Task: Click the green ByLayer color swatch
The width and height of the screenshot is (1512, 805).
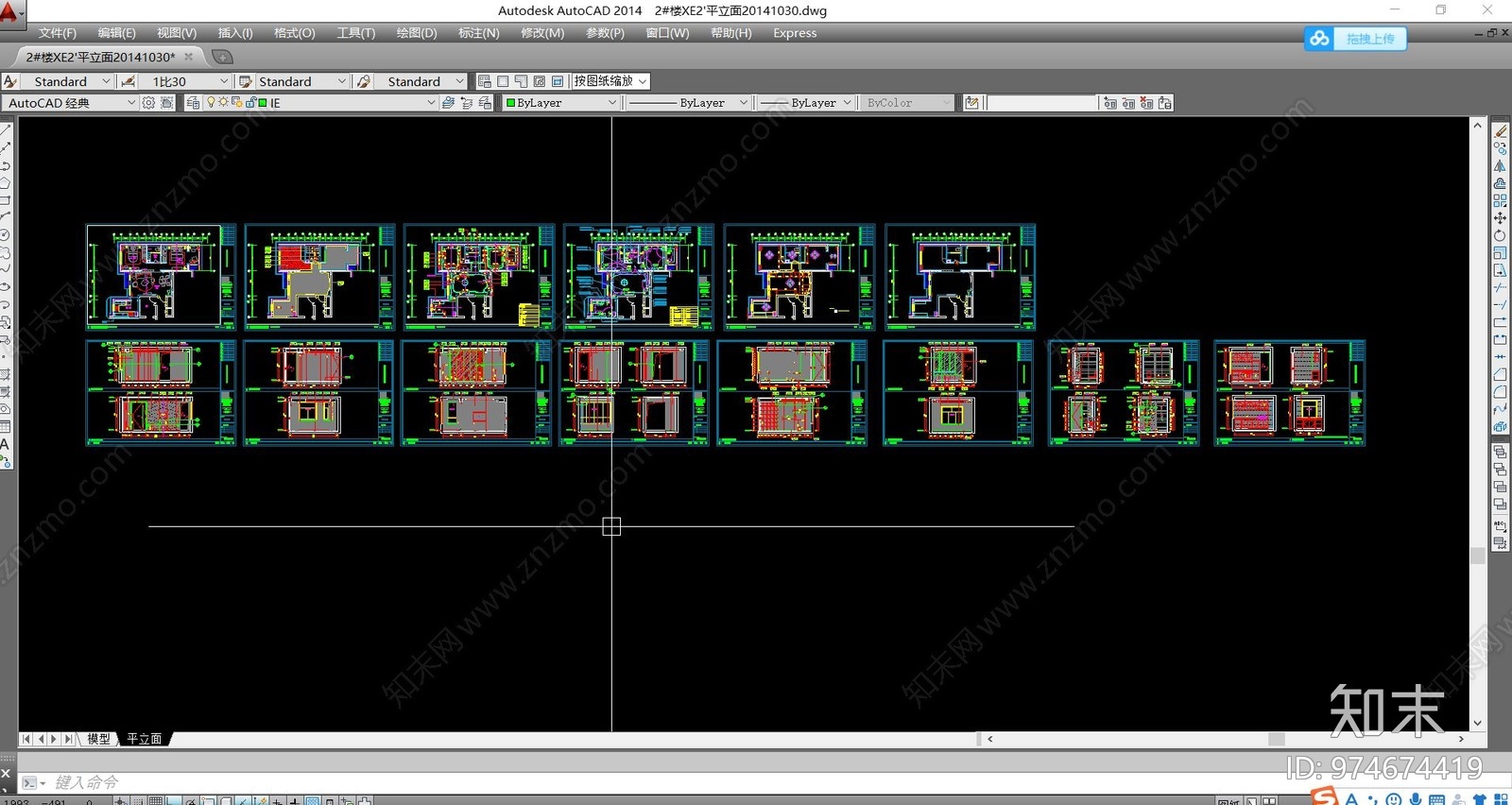Action: (x=511, y=103)
